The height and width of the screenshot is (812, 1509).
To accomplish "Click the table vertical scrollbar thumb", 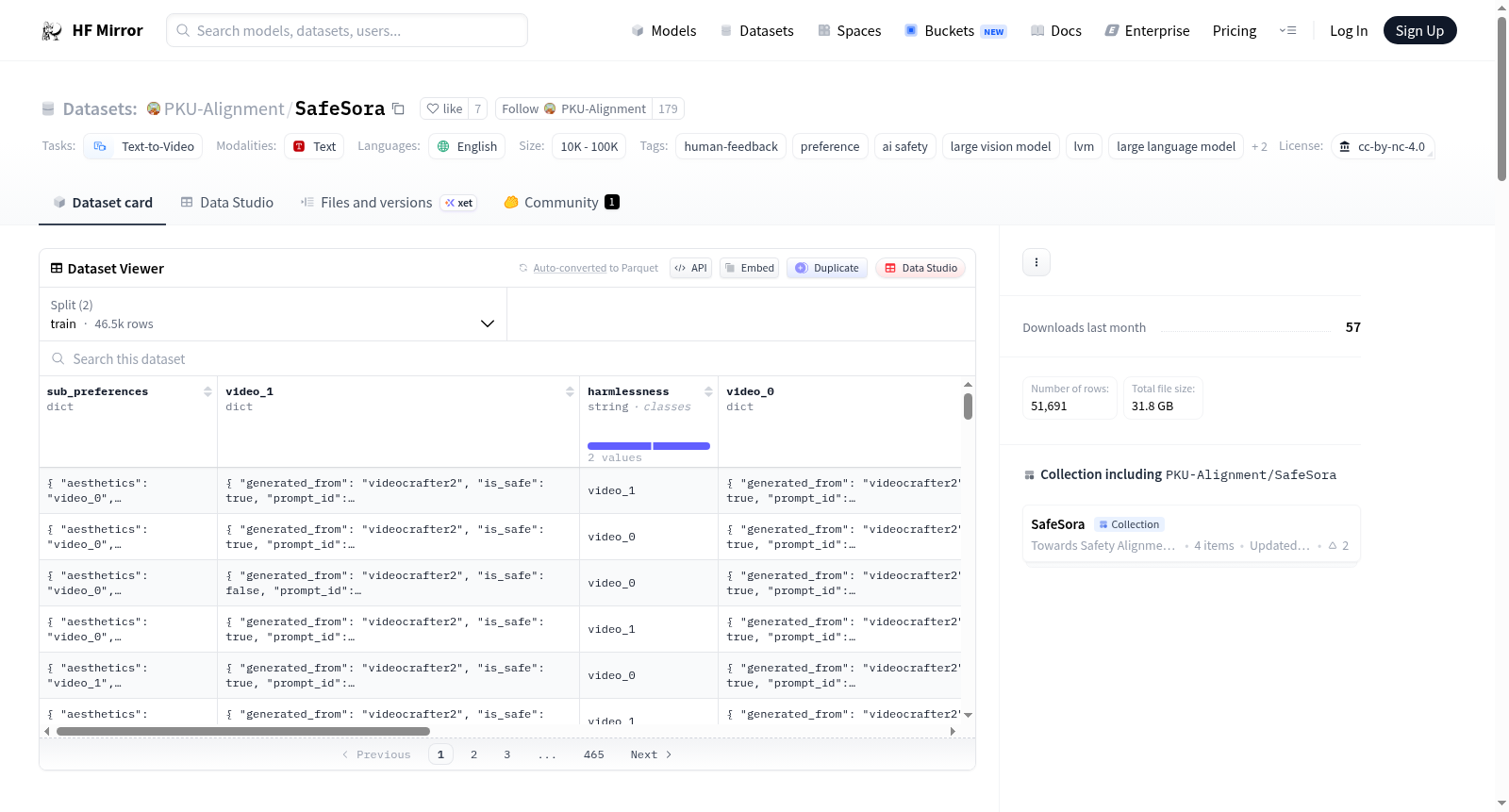I will tap(968, 406).
